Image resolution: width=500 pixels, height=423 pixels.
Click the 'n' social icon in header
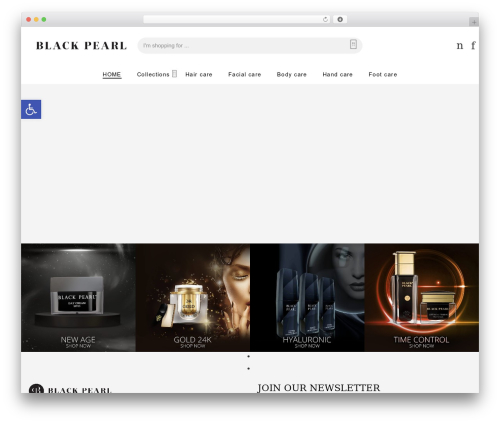coord(460,46)
